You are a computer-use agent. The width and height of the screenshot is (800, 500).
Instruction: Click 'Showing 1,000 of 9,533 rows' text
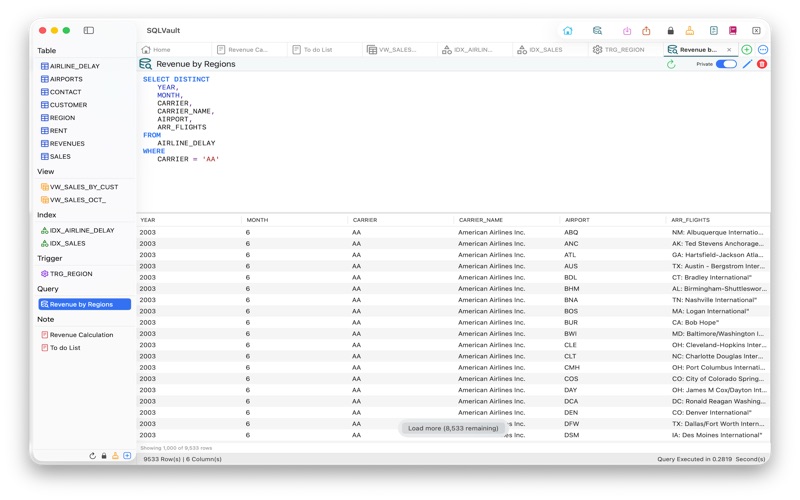pos(176,448)
